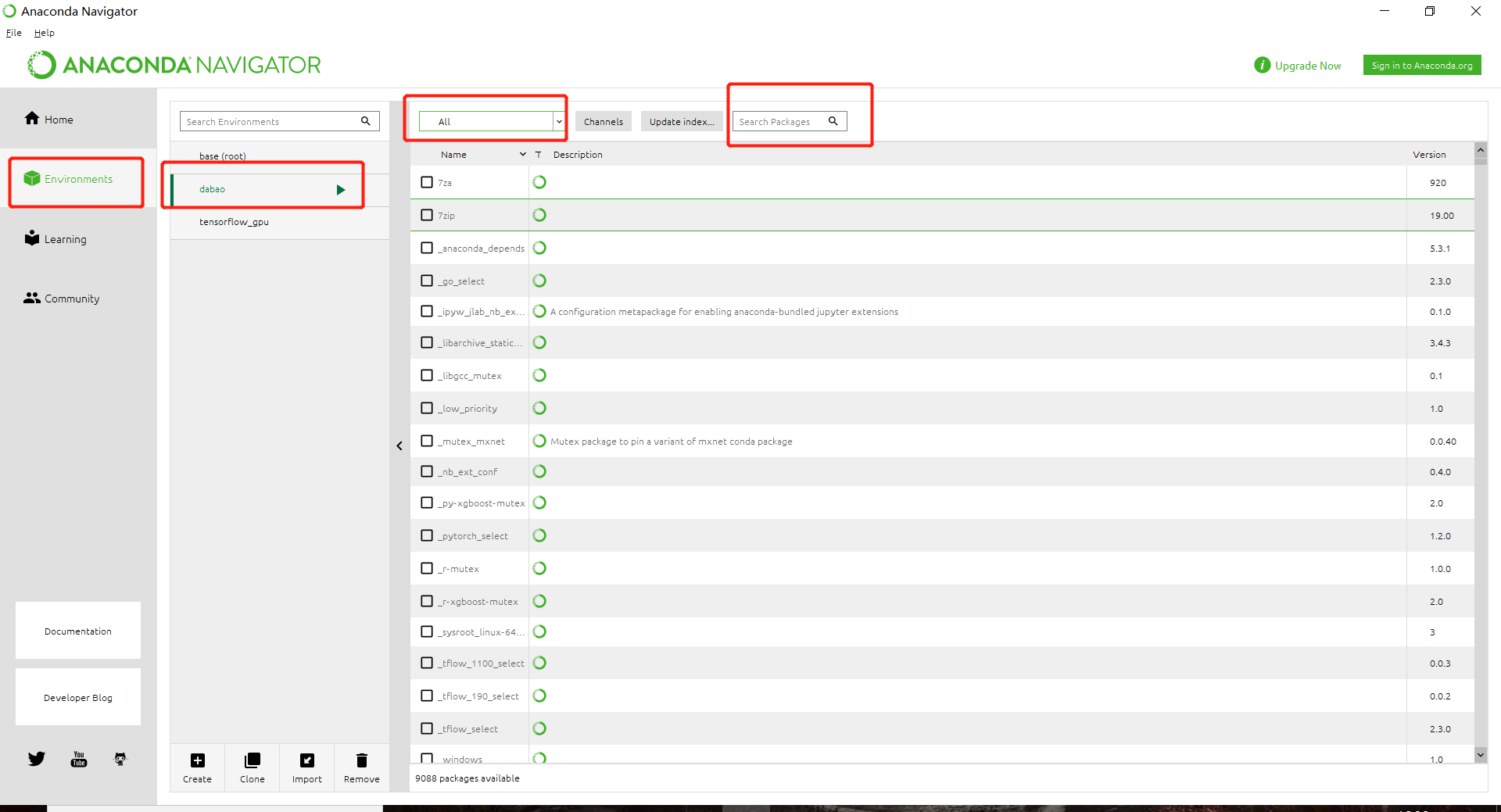Click the Anaconda Navigator logo

[x=174, y=65]
